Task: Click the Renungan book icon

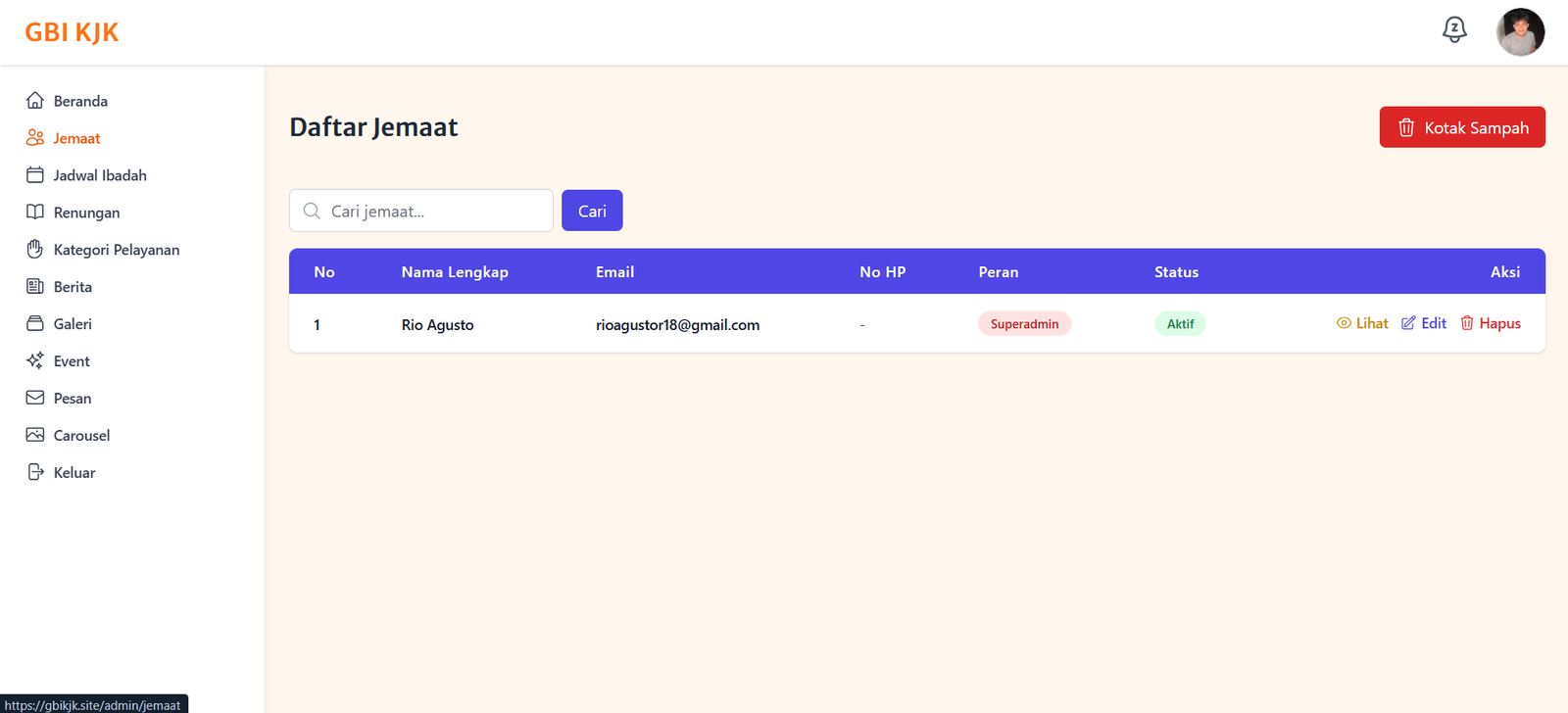Action: click(x=35, y=213)
